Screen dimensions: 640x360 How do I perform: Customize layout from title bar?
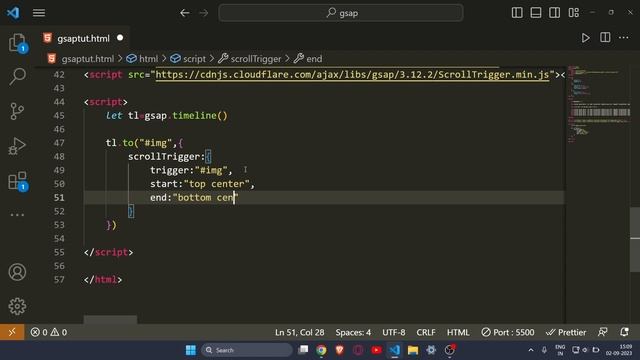[573, 13]
